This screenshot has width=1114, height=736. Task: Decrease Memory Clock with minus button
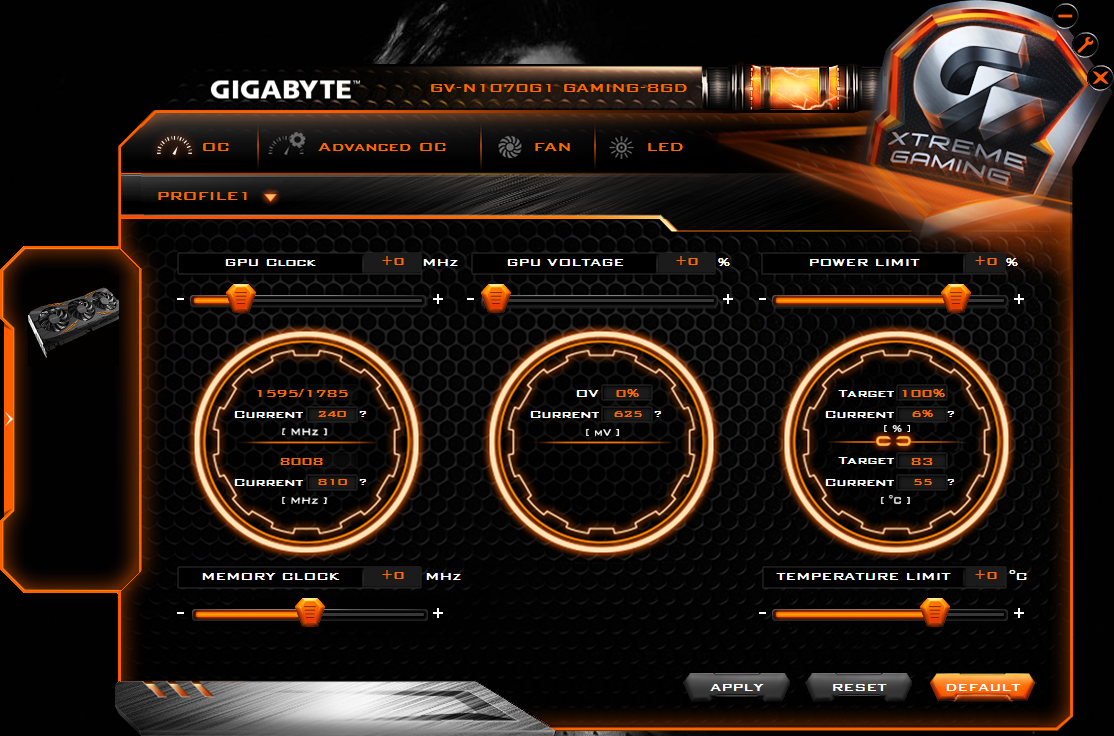click(180, 613)
